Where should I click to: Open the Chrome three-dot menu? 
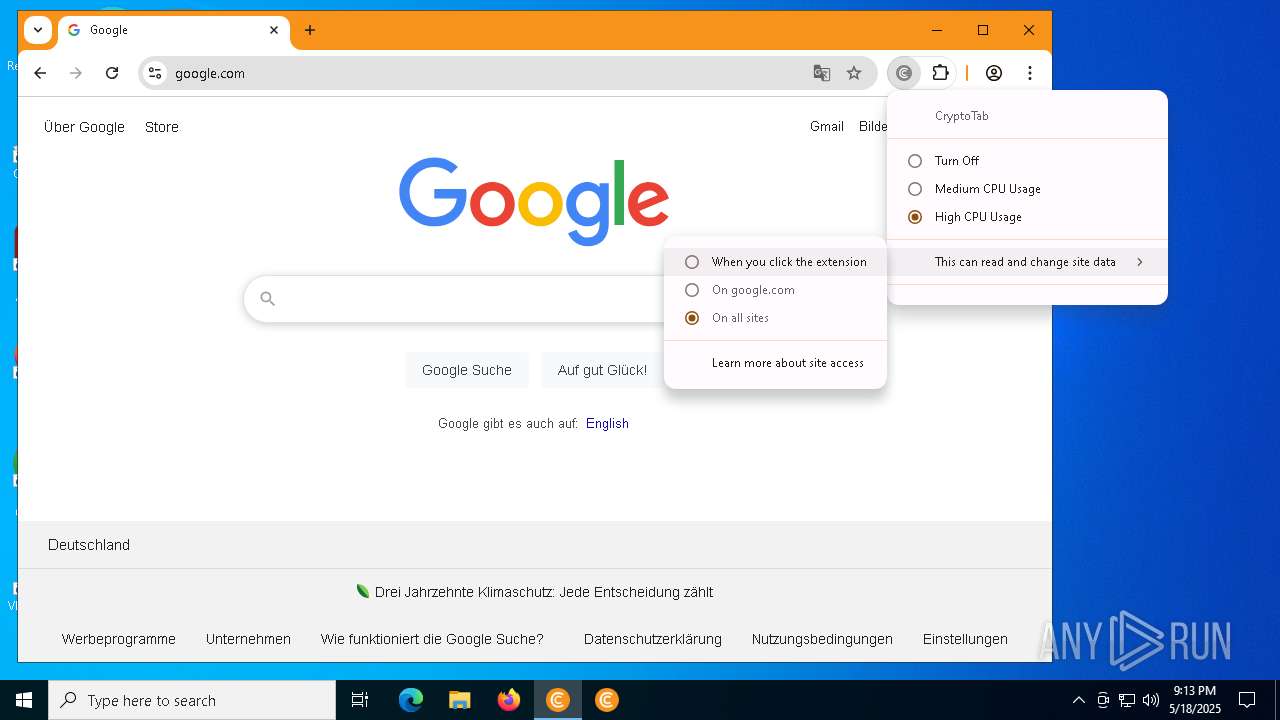click(x=1030, y=73)
